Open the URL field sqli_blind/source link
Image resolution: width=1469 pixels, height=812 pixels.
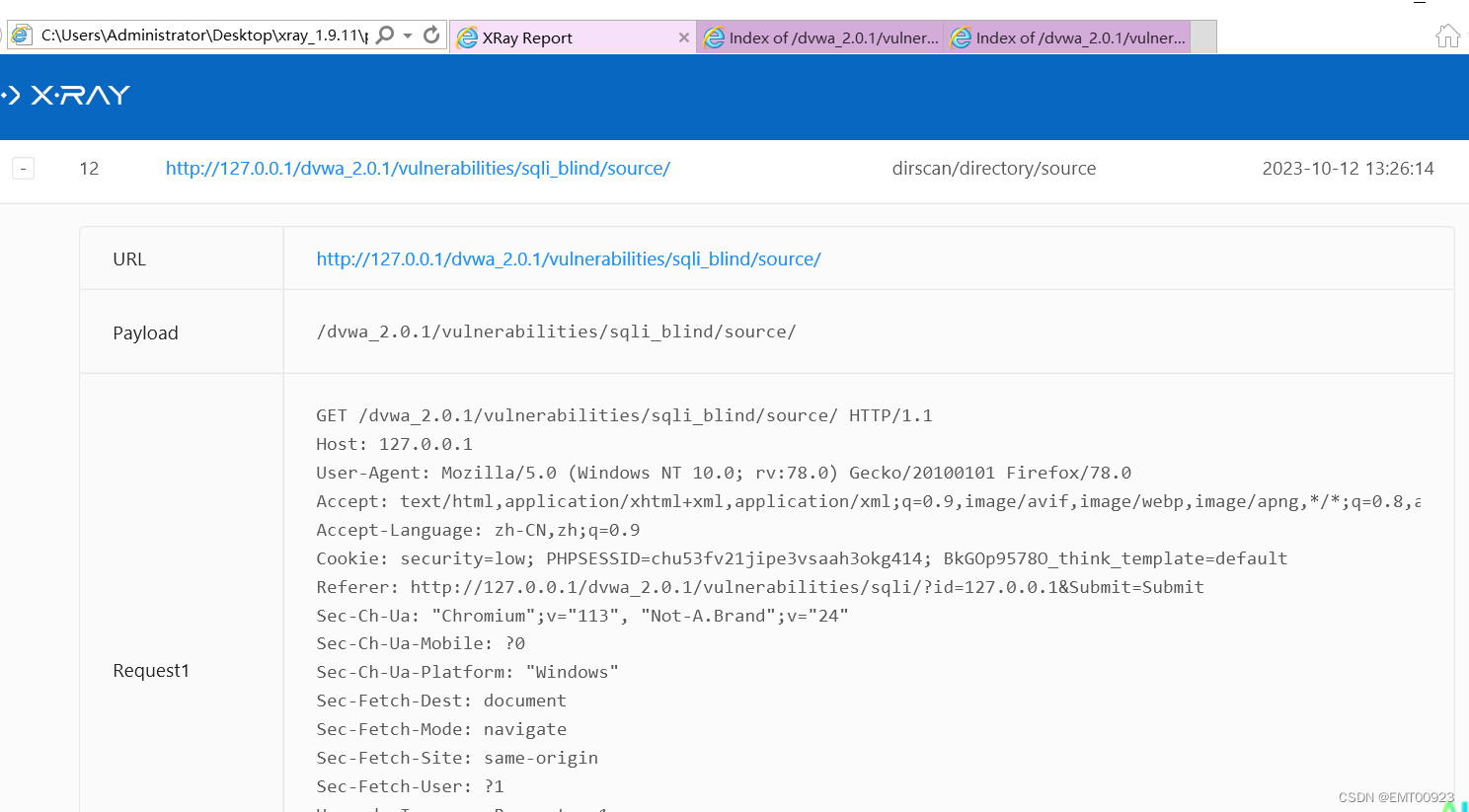569,259
